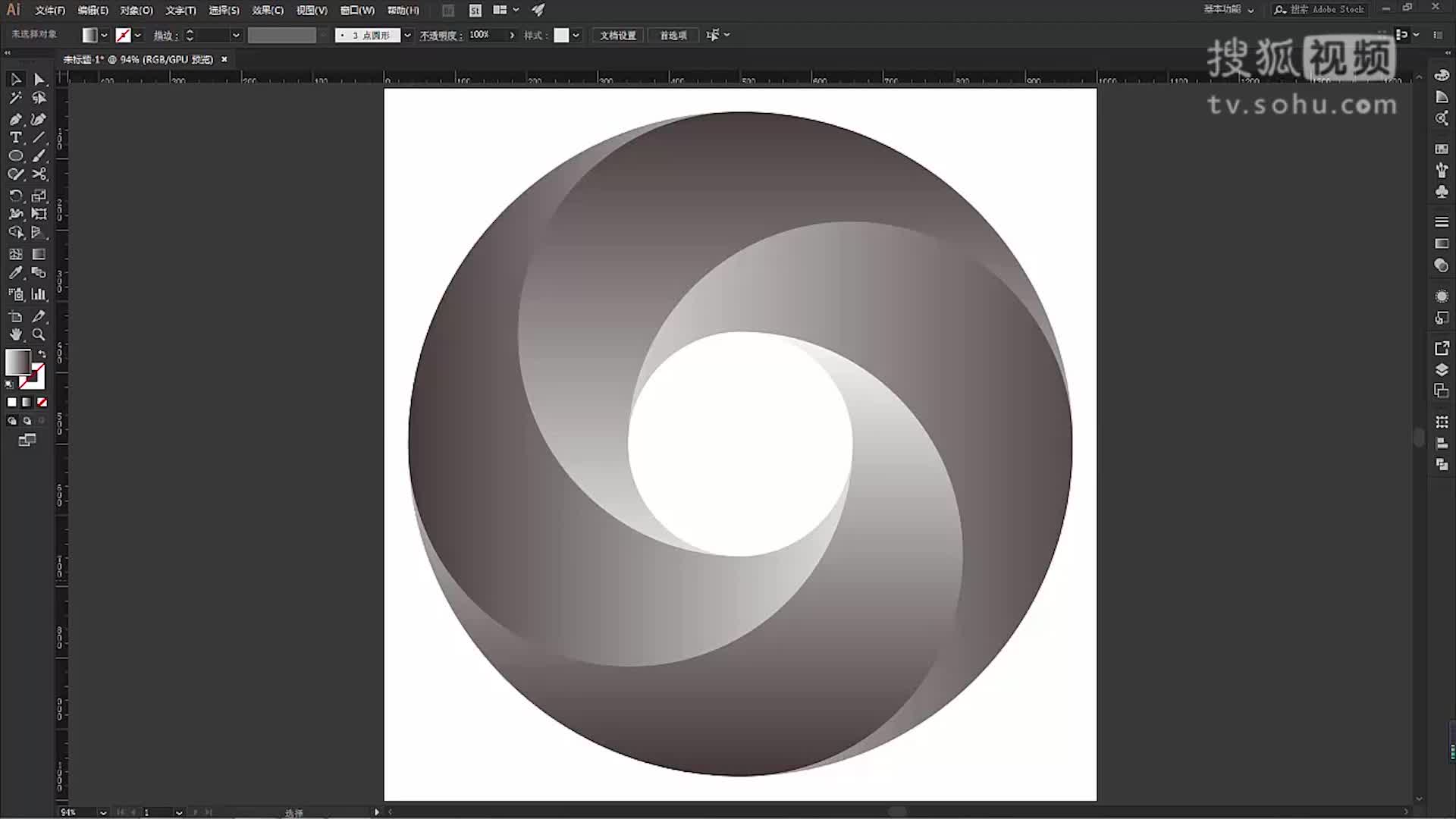Select the Eyedropper tool
Viewport: 1456px width, 819px height.
click(15, 272)
